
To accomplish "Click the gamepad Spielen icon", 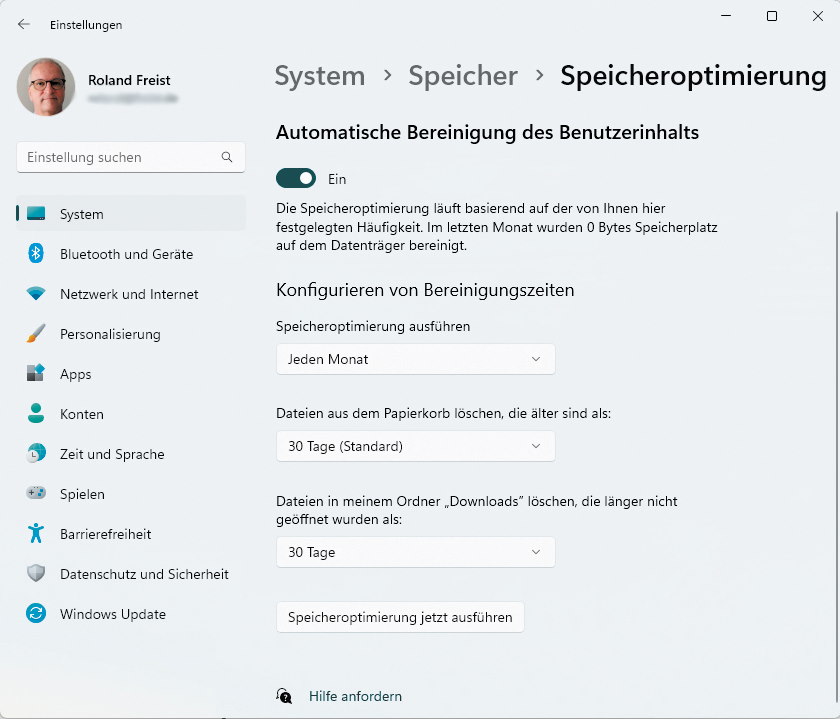I will pyautogui.click(x=36, y=492).
